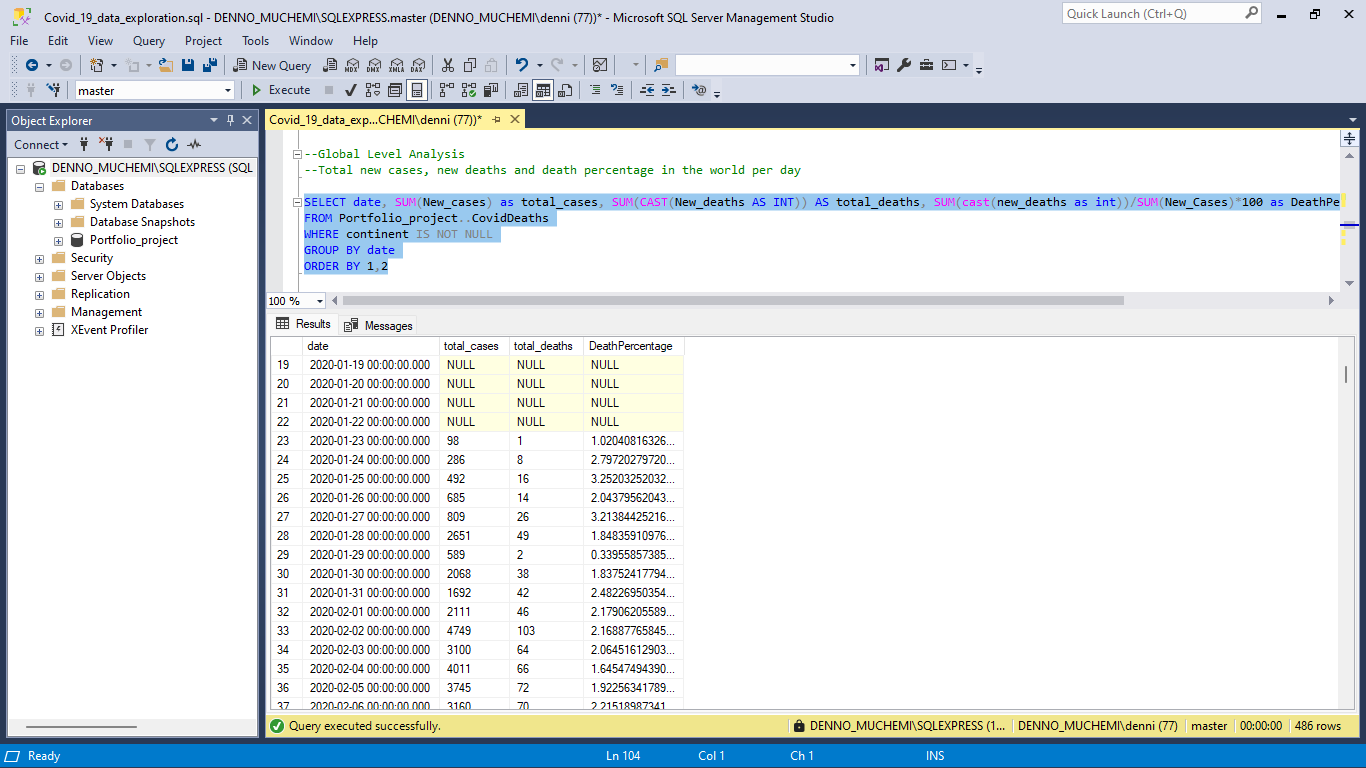
Task: Click the Navigate Backward arrow icon
Action: (x=31, y=65)
